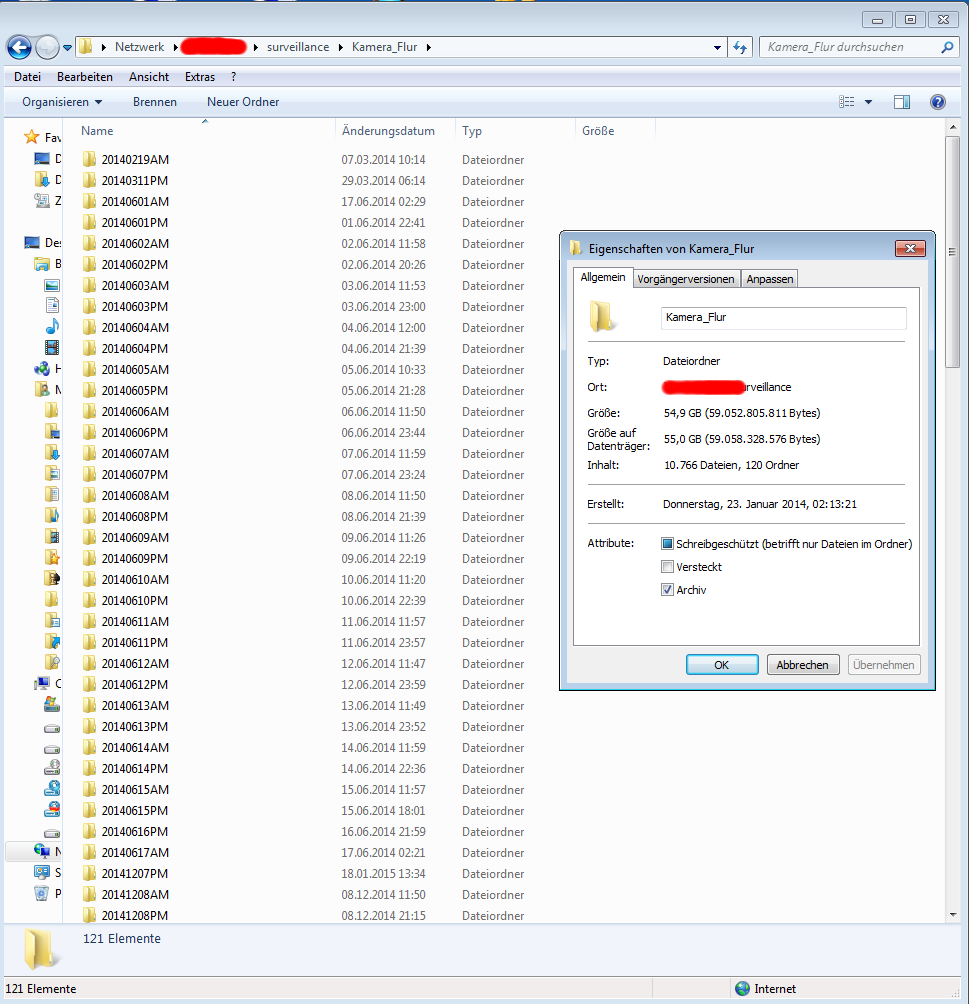Click the Kamera_Flur name text field
Viewport: 969px width, 1004px height.
pyautogui.click(x=783, y=318)
